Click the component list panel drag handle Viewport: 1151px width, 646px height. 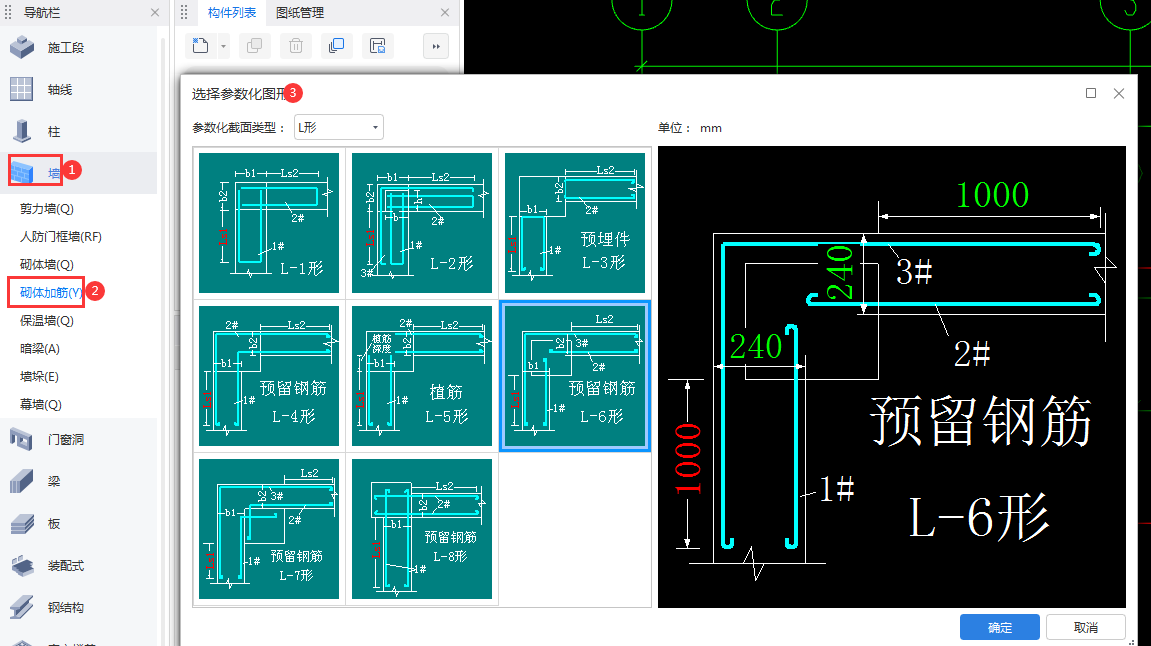184,12
